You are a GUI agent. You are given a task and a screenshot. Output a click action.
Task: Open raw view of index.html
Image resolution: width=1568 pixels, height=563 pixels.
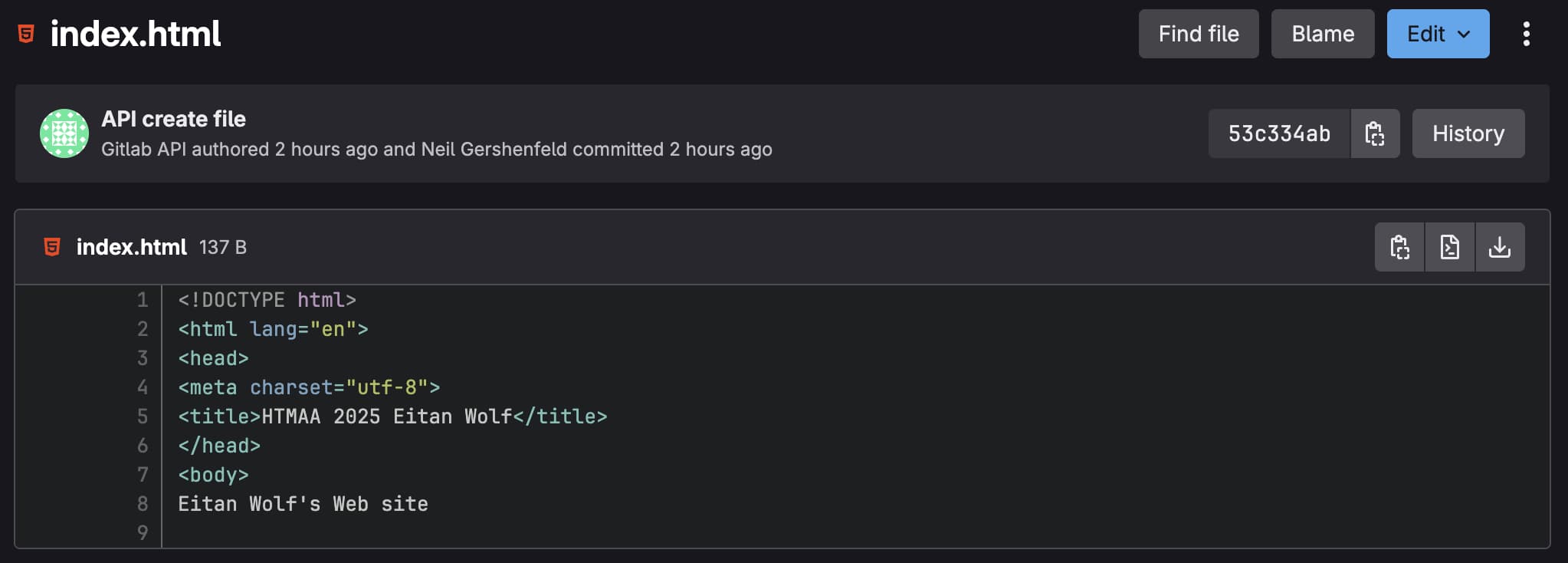(x=1449, y=247)
